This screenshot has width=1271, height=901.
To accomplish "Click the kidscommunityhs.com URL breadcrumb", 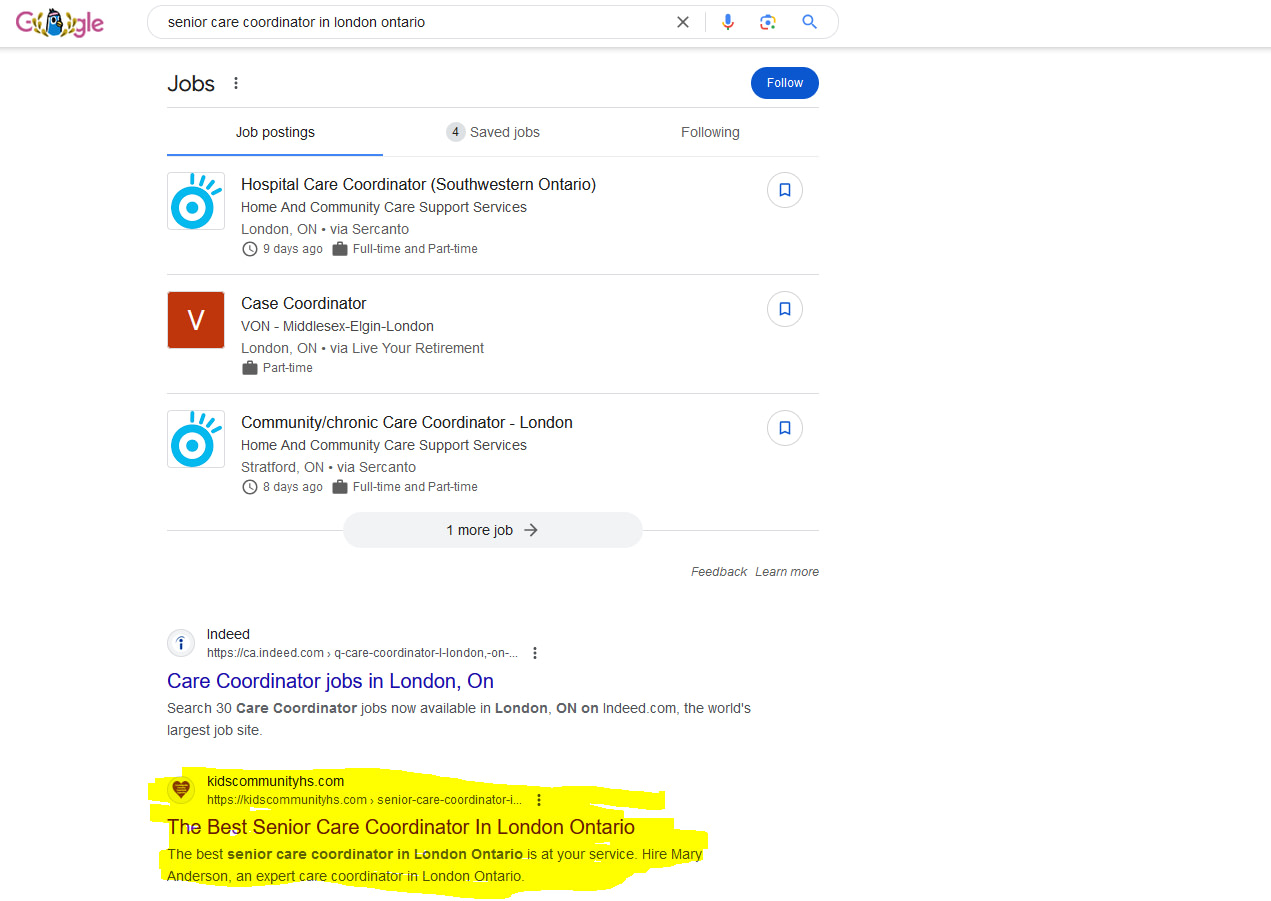I will (x=364, y=800).
